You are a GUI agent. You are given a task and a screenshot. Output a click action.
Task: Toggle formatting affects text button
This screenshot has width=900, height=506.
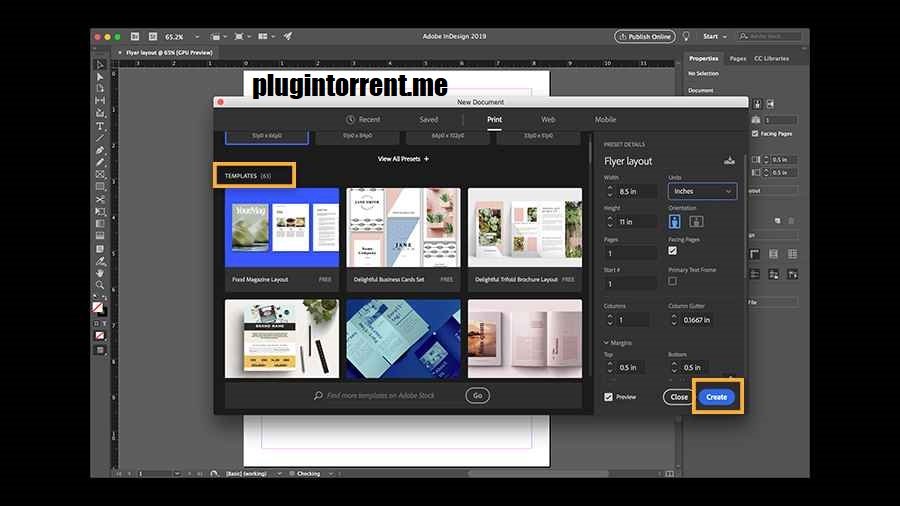[x=104, y=324]
